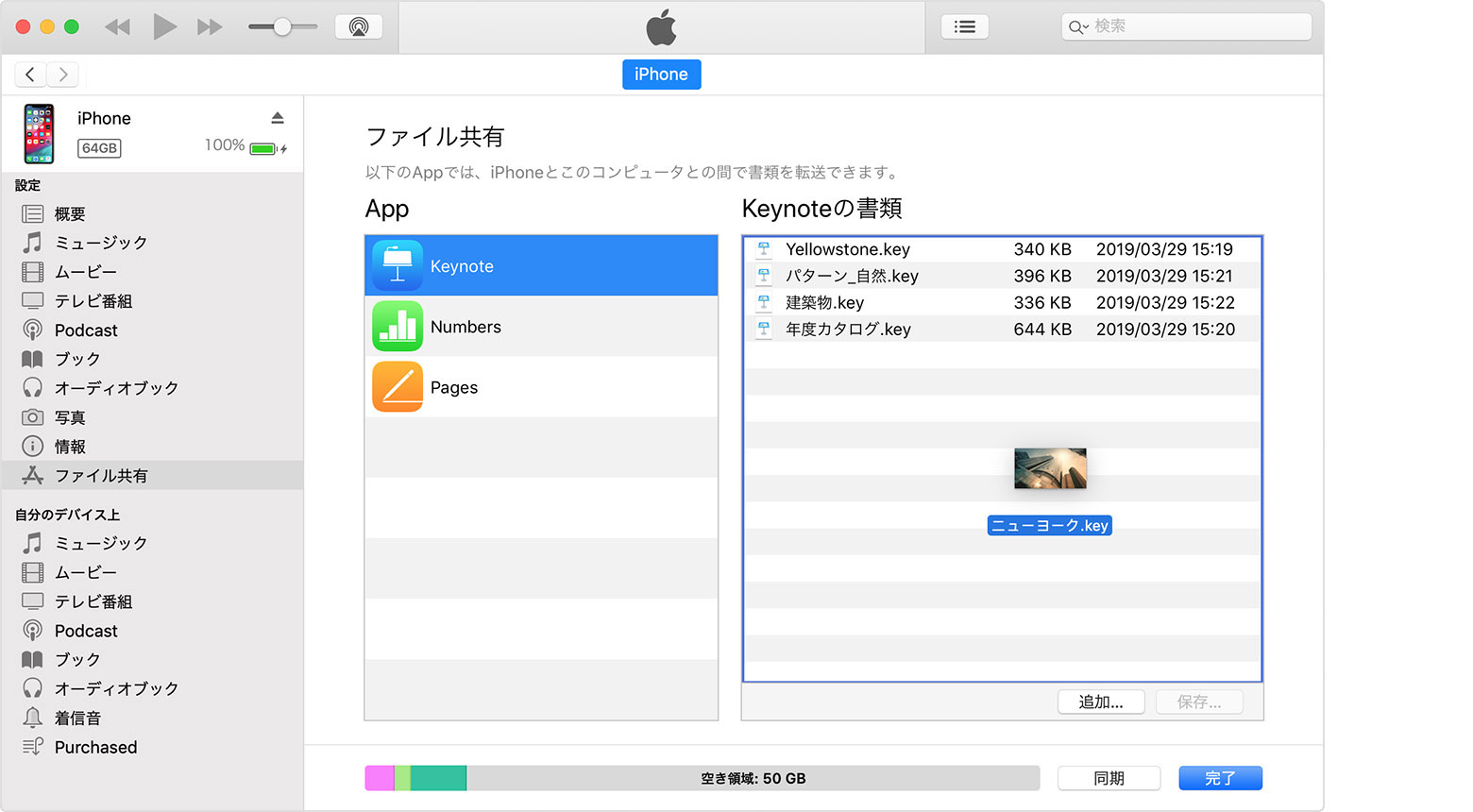The height and width of the screenshot is (812, 1473).
Task: Open オーディオブック under 自分のデバイス上
Action: (153, 688)
